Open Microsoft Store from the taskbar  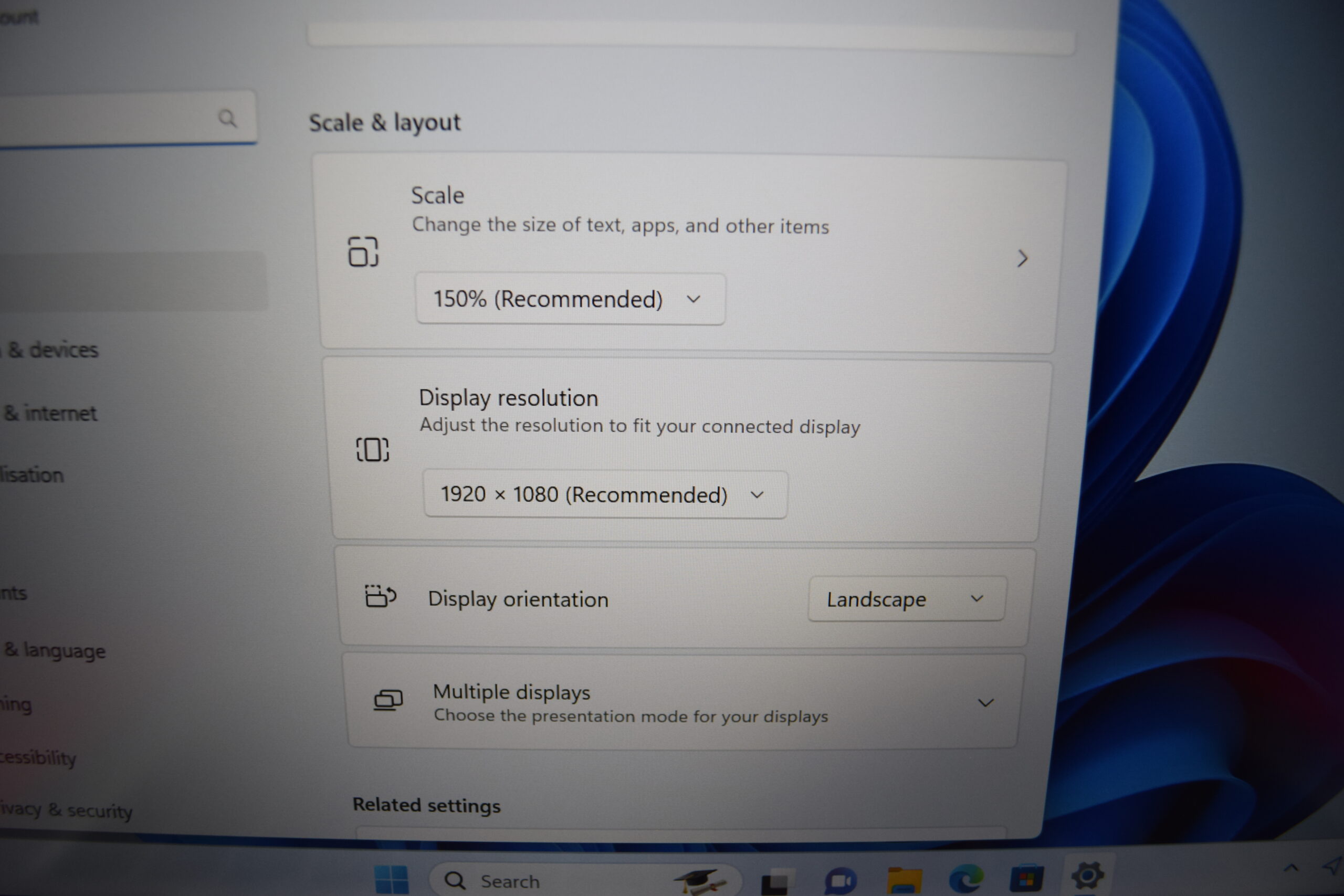pos(1027,878)
